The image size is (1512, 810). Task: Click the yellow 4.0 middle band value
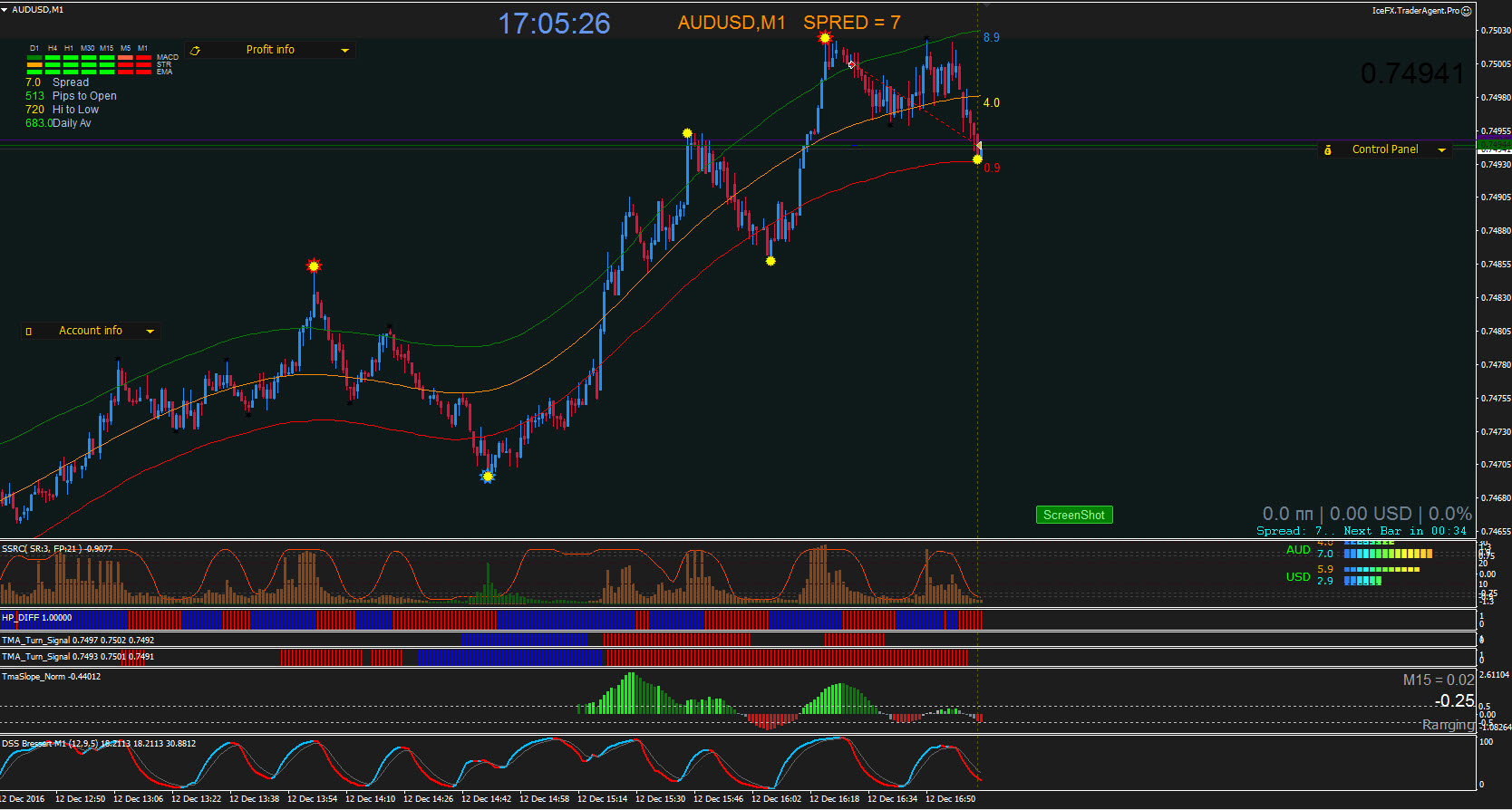[x=992, y=102]
